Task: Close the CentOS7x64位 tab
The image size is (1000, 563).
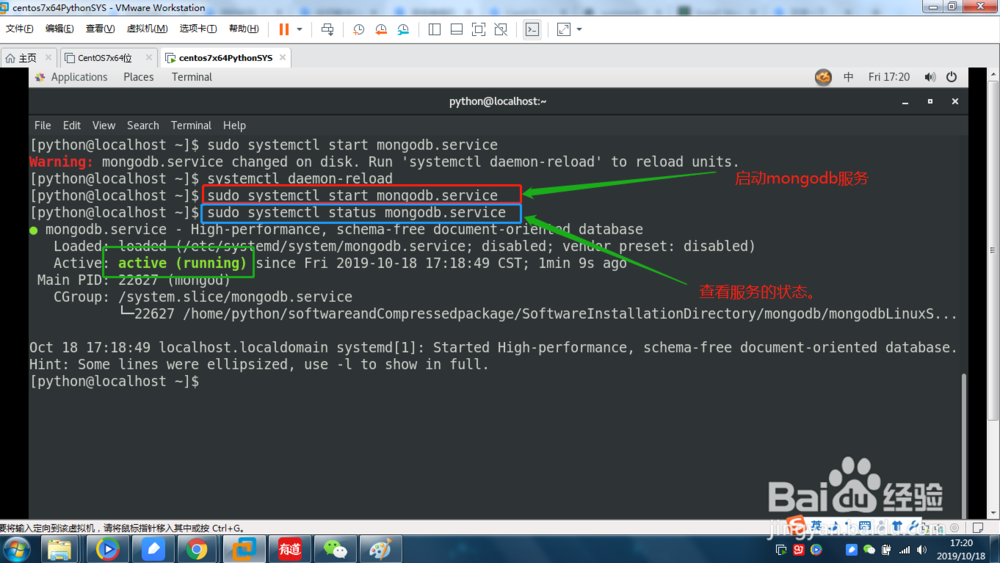Action: pyautogui.click(x=149, y=57)
